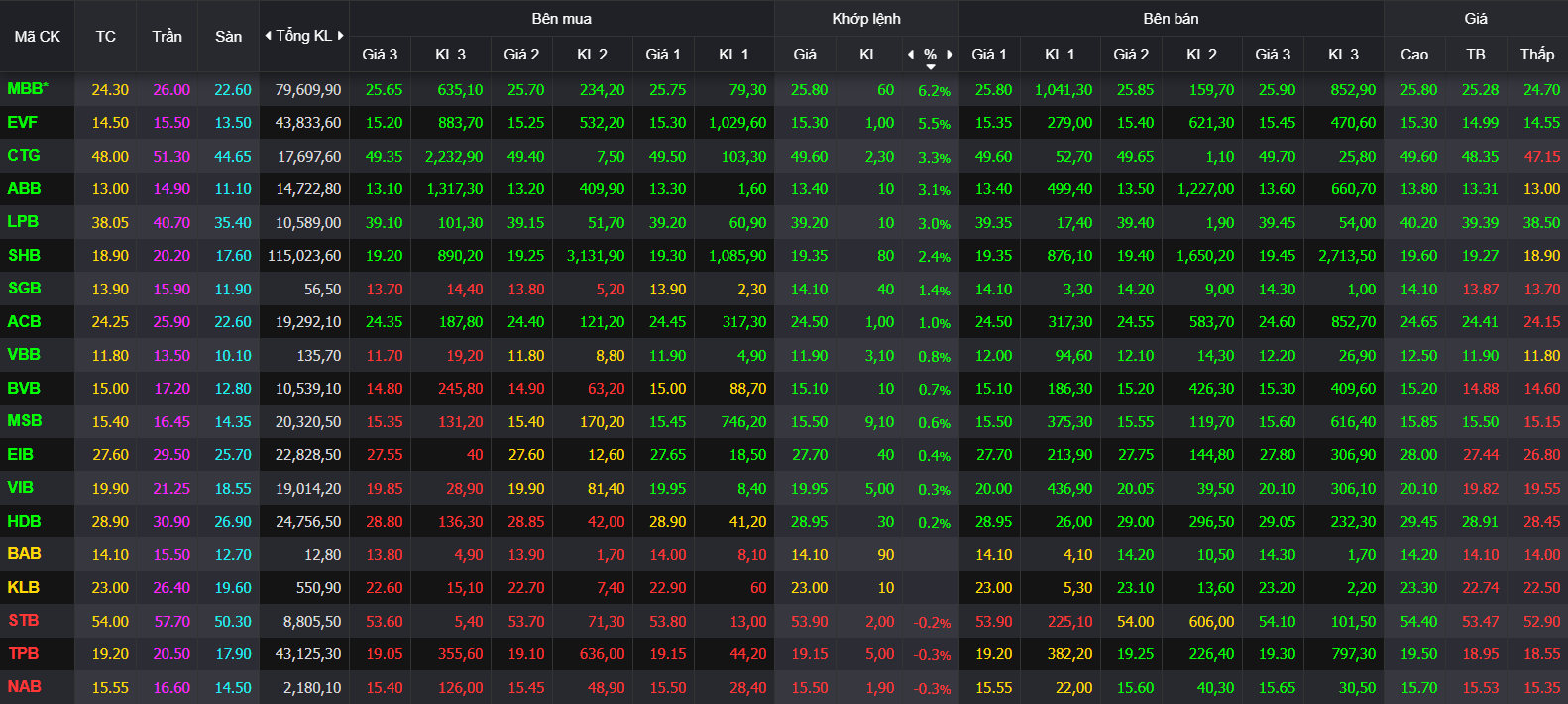The height and width of the screenshot is (704, 1568).
Task: Click the Thấp column header
Action: coord(1537,55)
